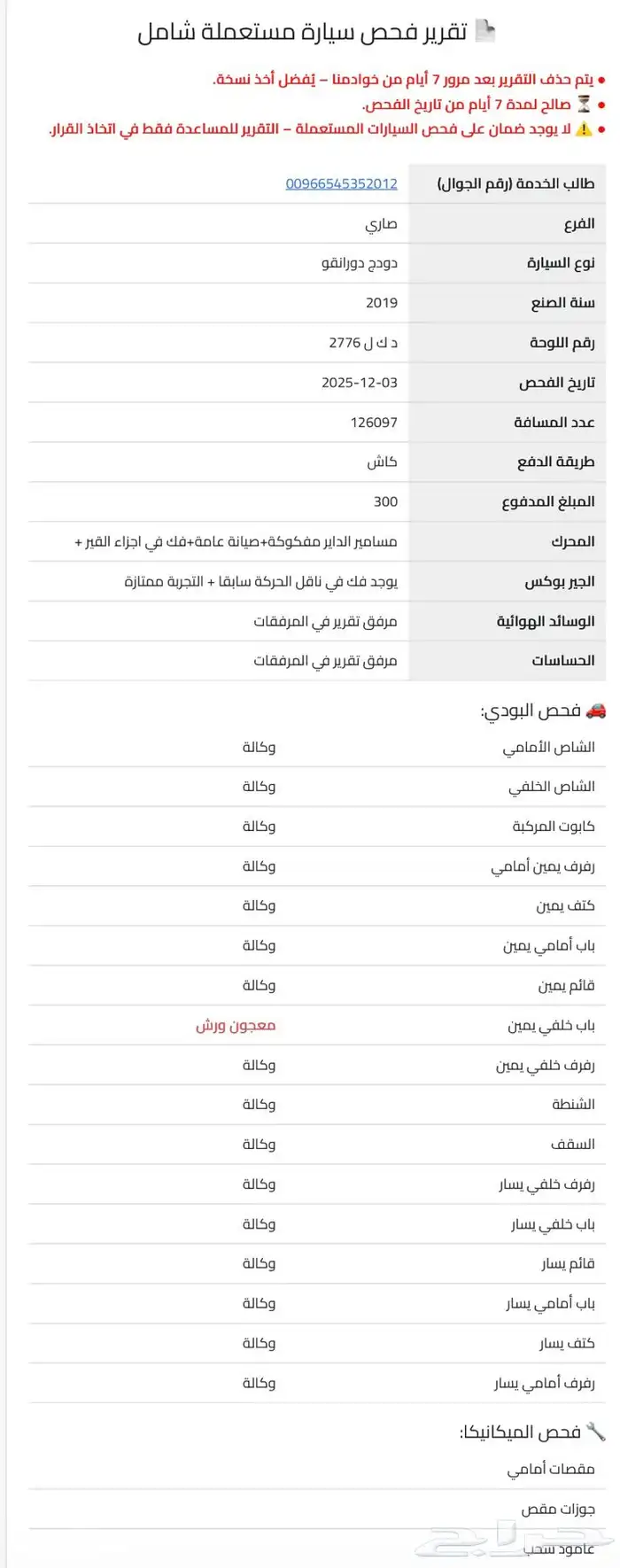Click the مقصات أمامي row

pos(550,1470)
